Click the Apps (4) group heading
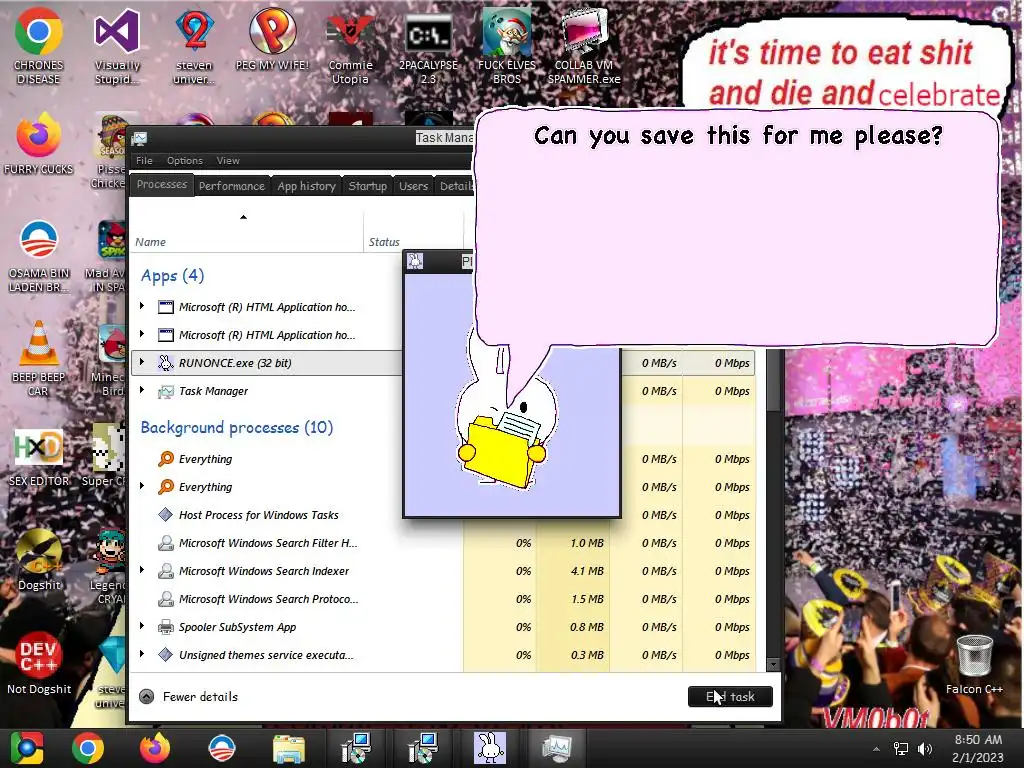Screen dimensions: 1024x768 [x=172, y=276]
